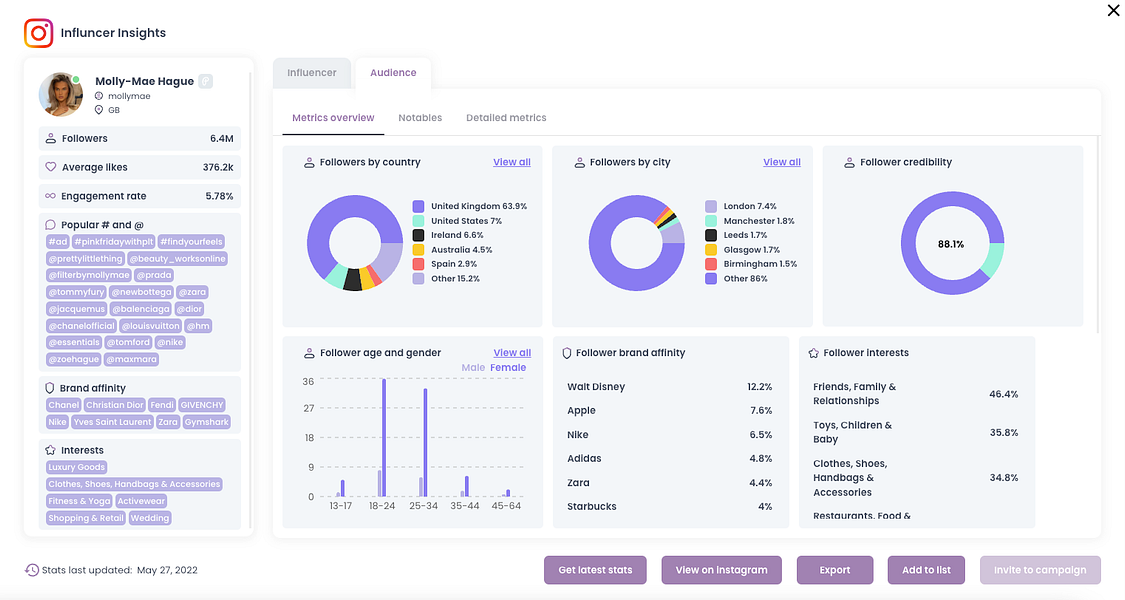Toggle the Female series in age chart
The image size is (1125, 600).
(x=508, y=367)
